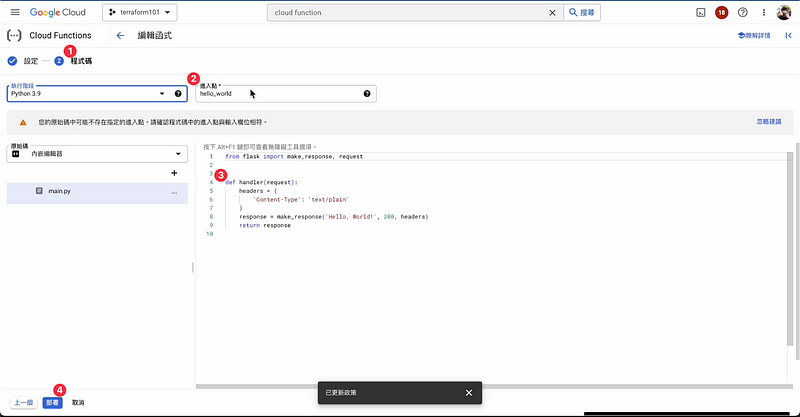
Task: Open the user account avatar
Action: click(x=784, y=12)
